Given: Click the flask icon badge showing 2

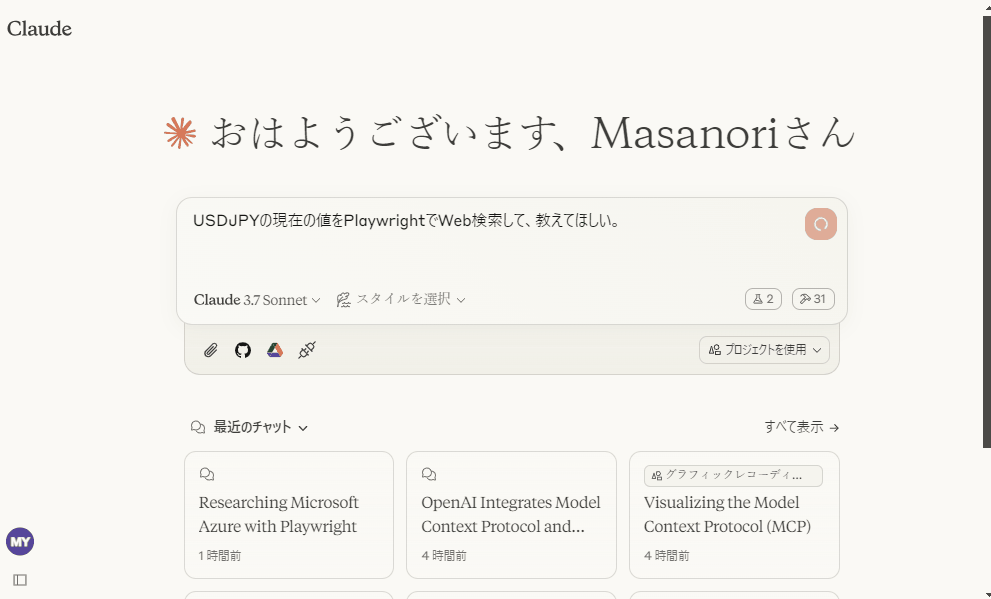Looking at the screenshot, I should point(763,299).
